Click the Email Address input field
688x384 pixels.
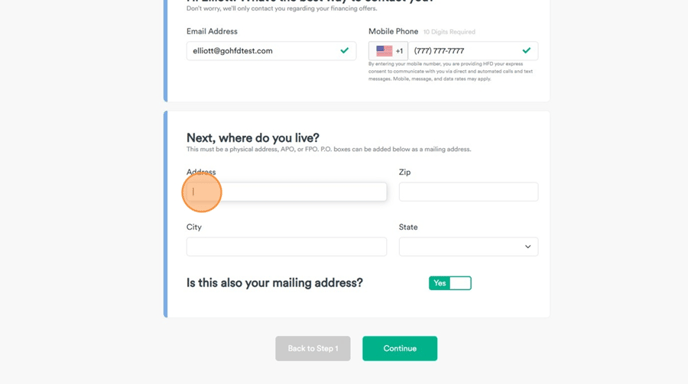coord(271,51)
